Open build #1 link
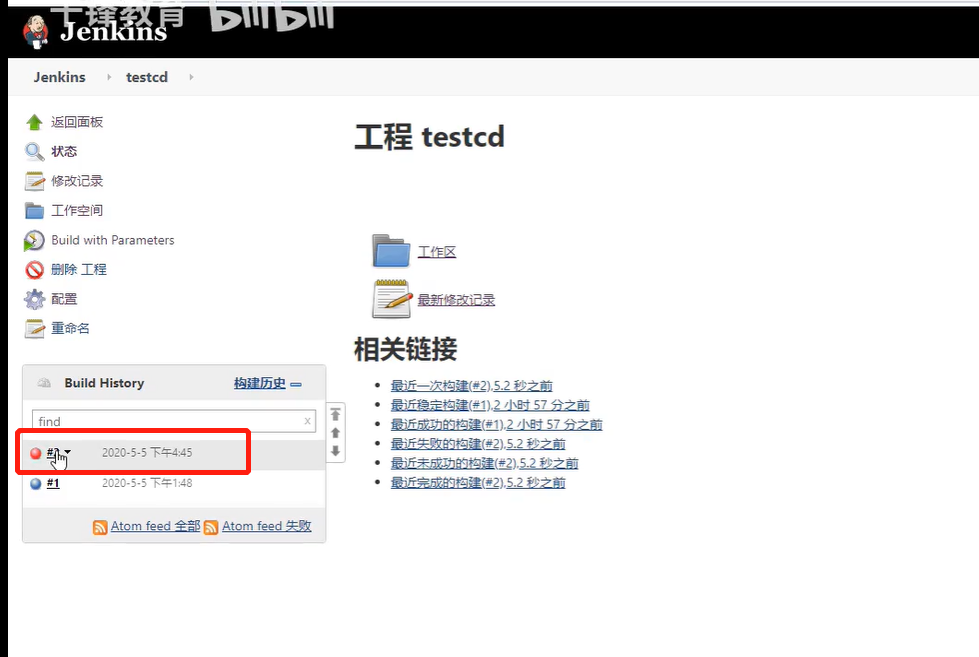This screenshot has height=657, width=979. (53, 483)
